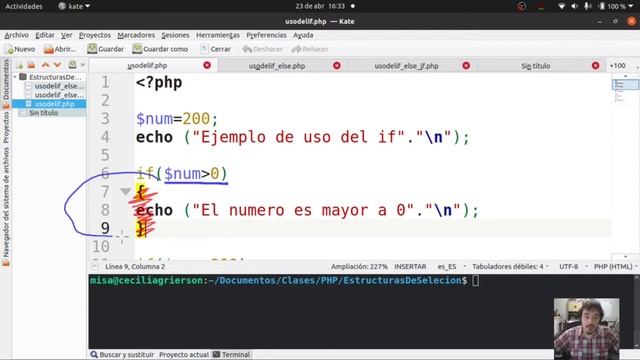Open the Proyectos side panel tab
The width and height of the screenshot is (640, 360).
(x=6, y=127)
